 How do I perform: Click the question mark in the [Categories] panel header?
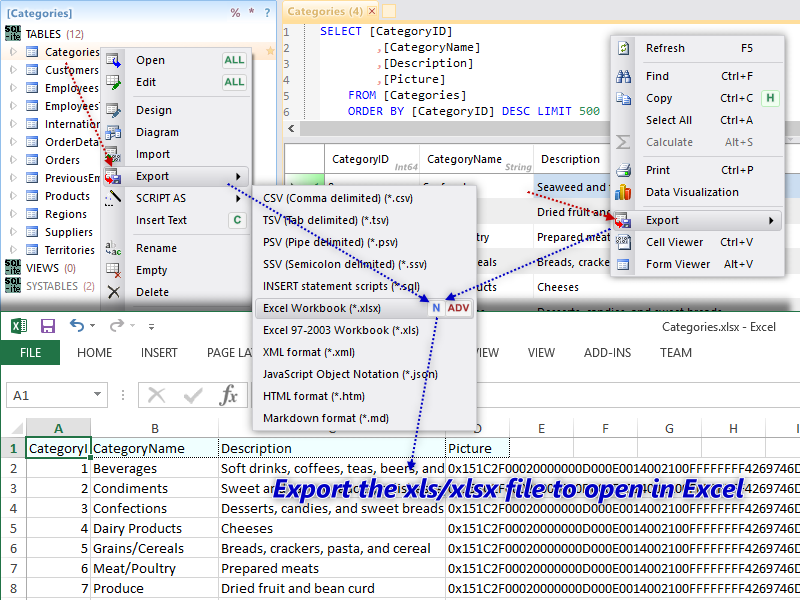(267, 13)
